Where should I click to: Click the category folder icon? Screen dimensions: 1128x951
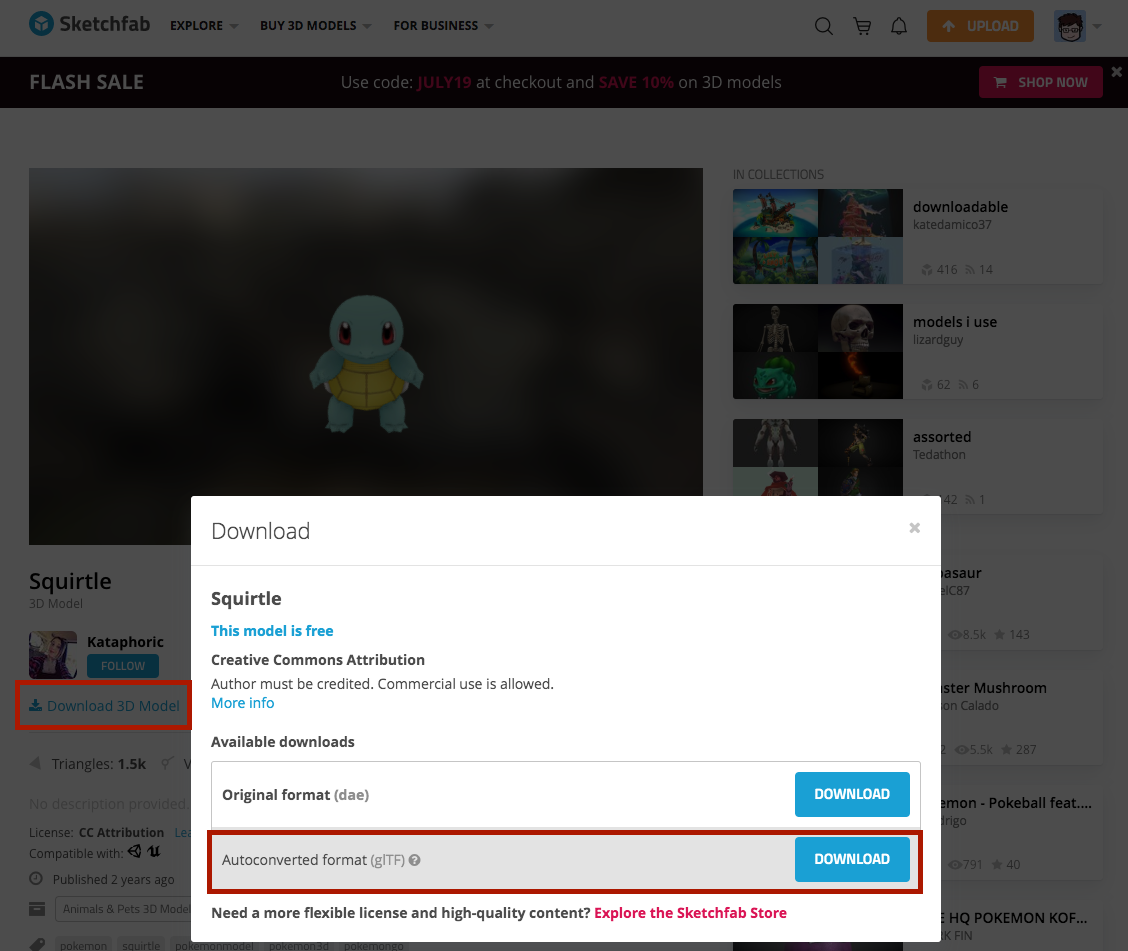coord(37,909)
